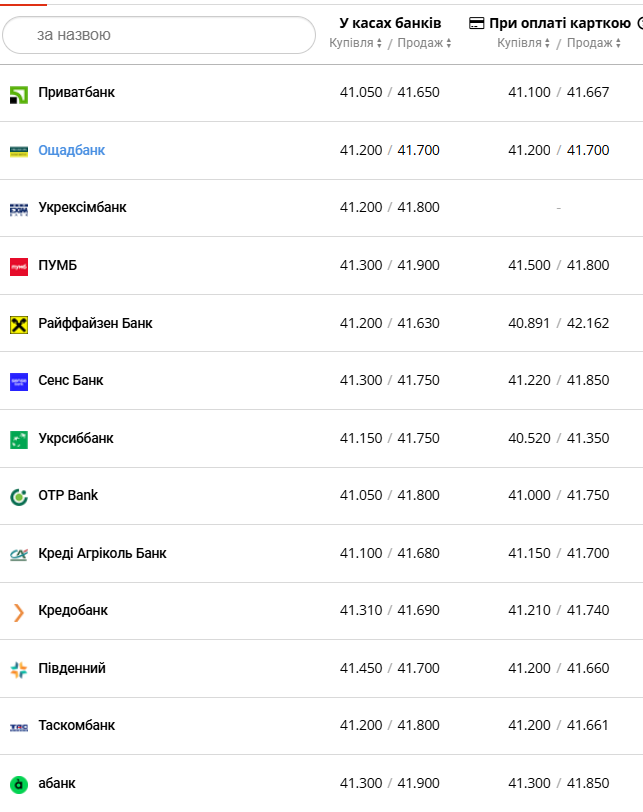Click the ПУМБ red logo icon
643x812 pixels.
(18, 267)
